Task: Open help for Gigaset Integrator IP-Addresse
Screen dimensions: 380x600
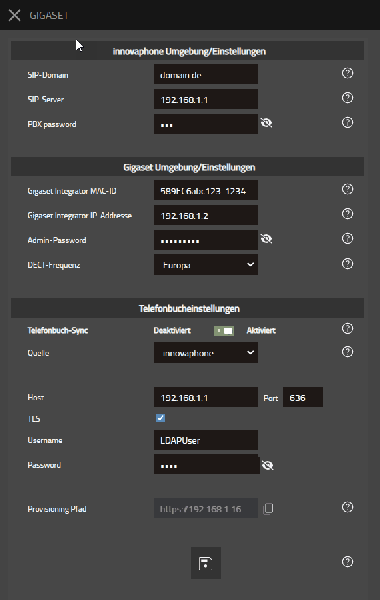Action: coord(347,214)
